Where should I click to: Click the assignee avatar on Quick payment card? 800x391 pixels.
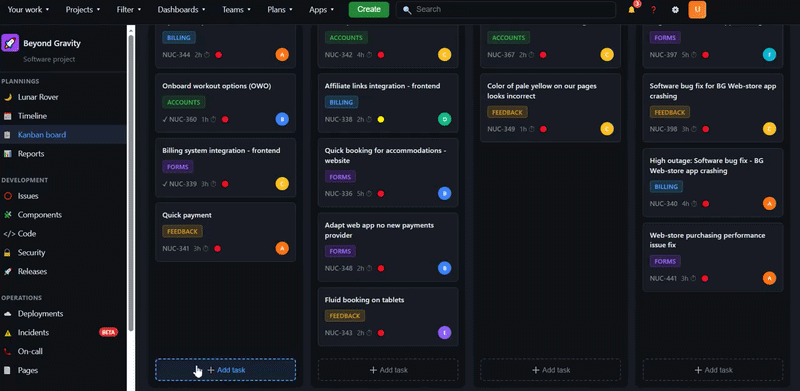[282, 249]
